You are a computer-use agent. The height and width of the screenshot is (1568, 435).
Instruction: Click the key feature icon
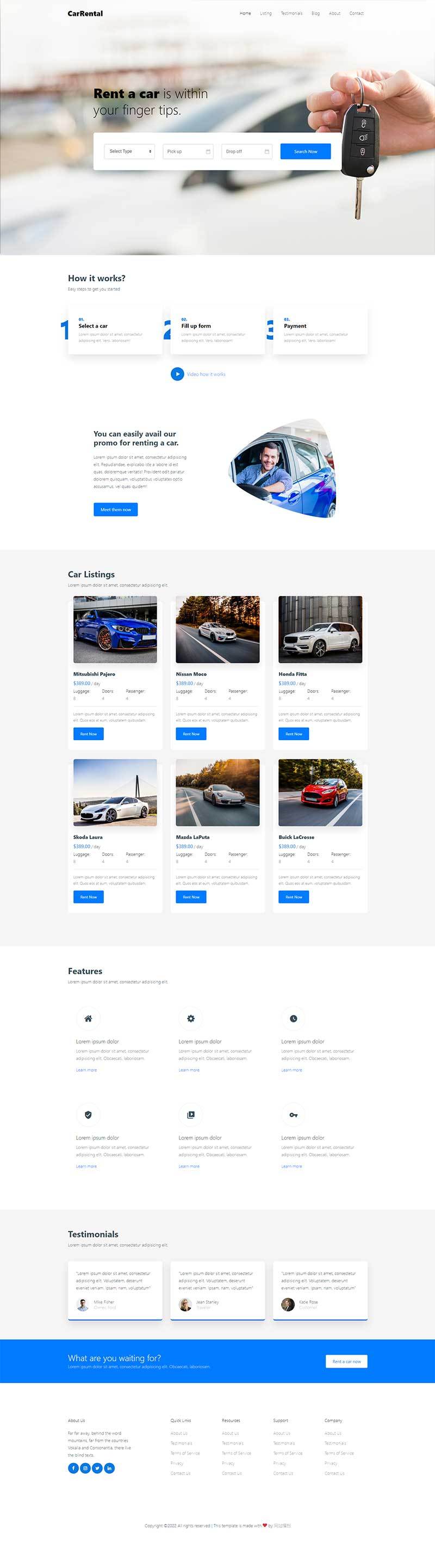[293, 1115]
